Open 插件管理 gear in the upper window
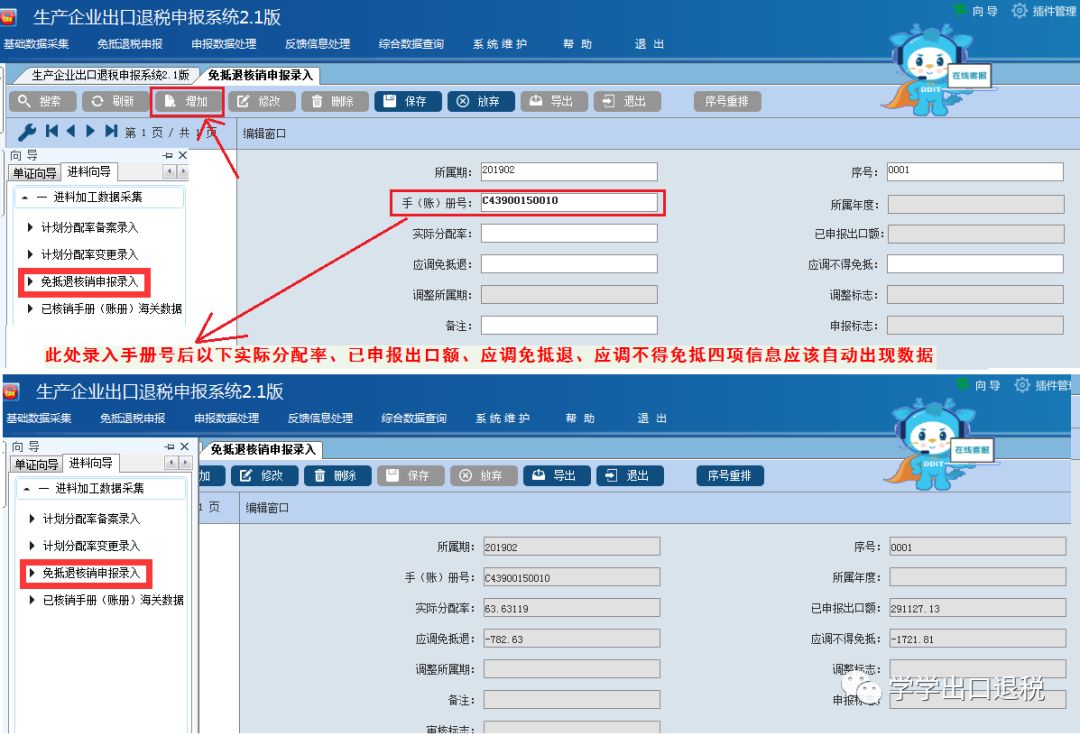 click(1045, 11)
